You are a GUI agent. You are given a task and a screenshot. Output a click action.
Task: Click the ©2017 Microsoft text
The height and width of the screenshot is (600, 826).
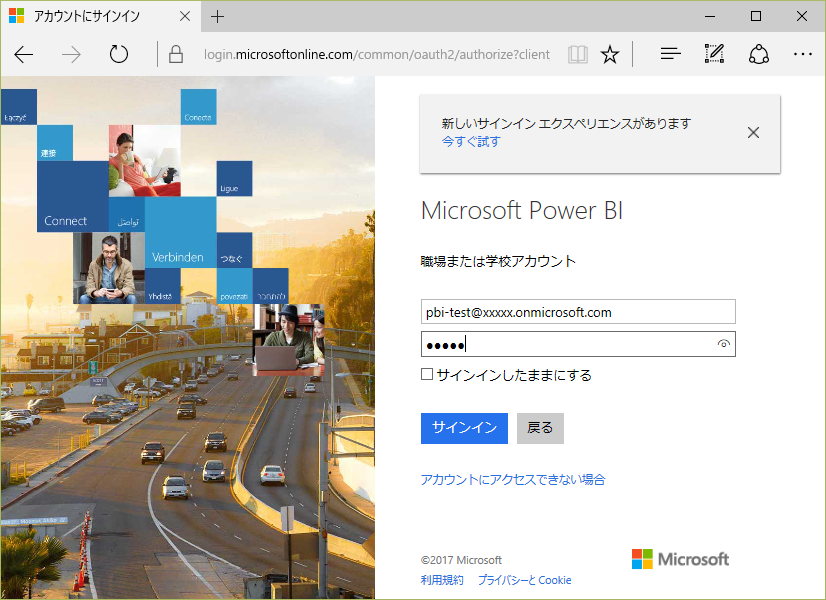click(461, 560)
